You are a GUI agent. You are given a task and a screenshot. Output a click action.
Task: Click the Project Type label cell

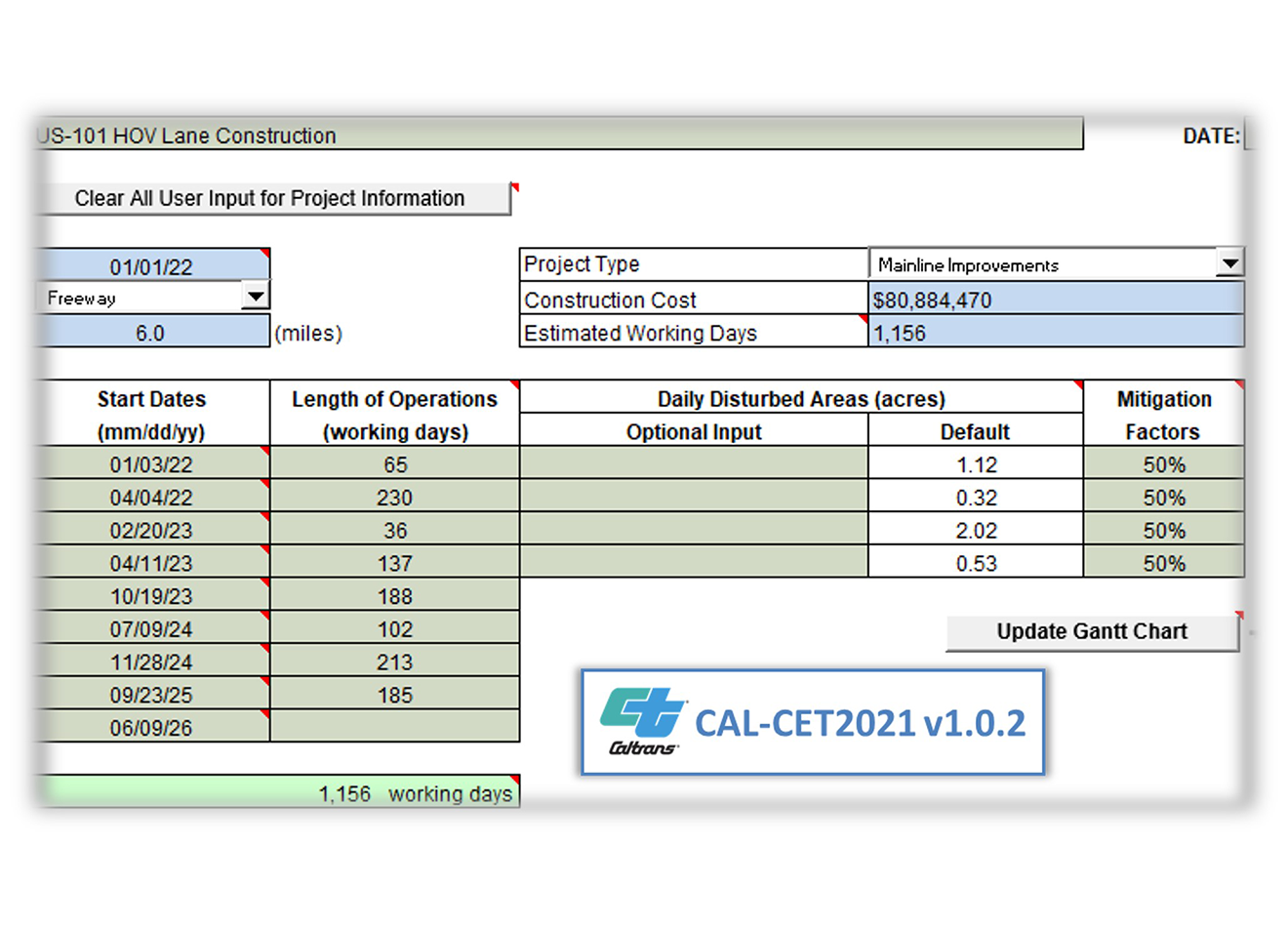[694, 263]
